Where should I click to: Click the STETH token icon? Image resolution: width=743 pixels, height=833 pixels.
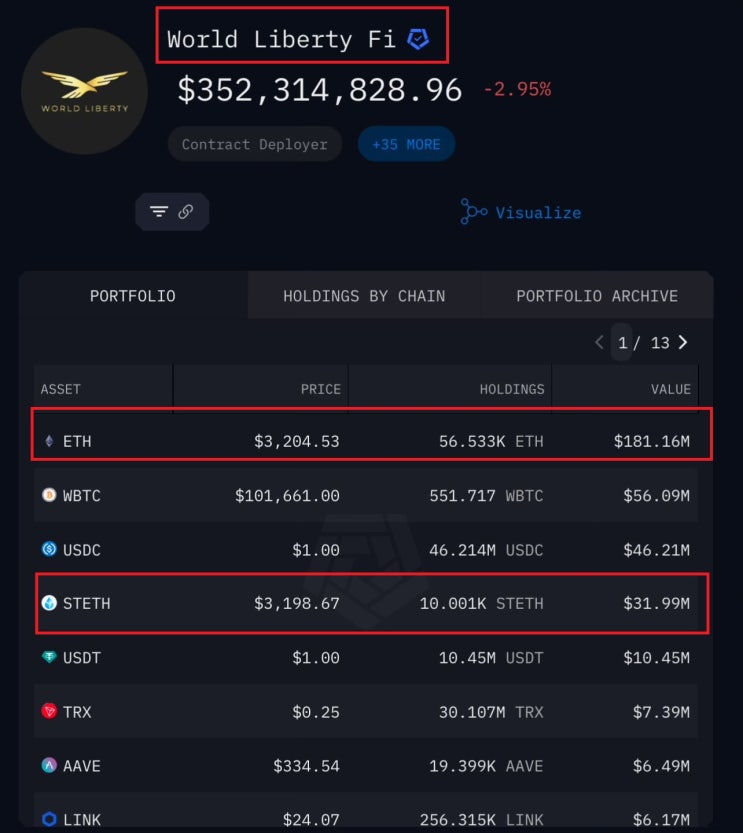pyautogui.click(x=49, y=603)
